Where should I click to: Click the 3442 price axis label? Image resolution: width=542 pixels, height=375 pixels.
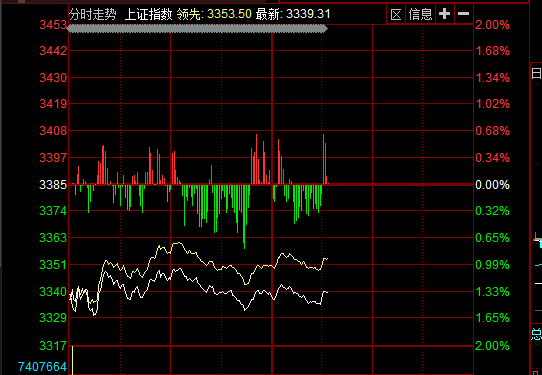click(x=53, y=51)
